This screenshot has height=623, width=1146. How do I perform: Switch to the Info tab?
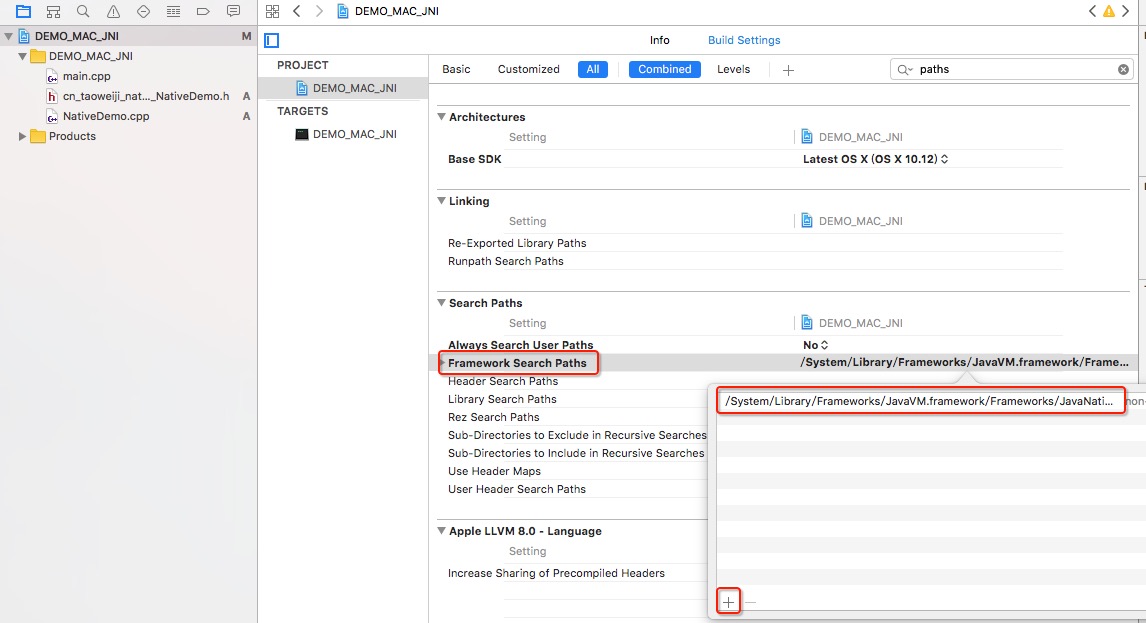(659, 40)
